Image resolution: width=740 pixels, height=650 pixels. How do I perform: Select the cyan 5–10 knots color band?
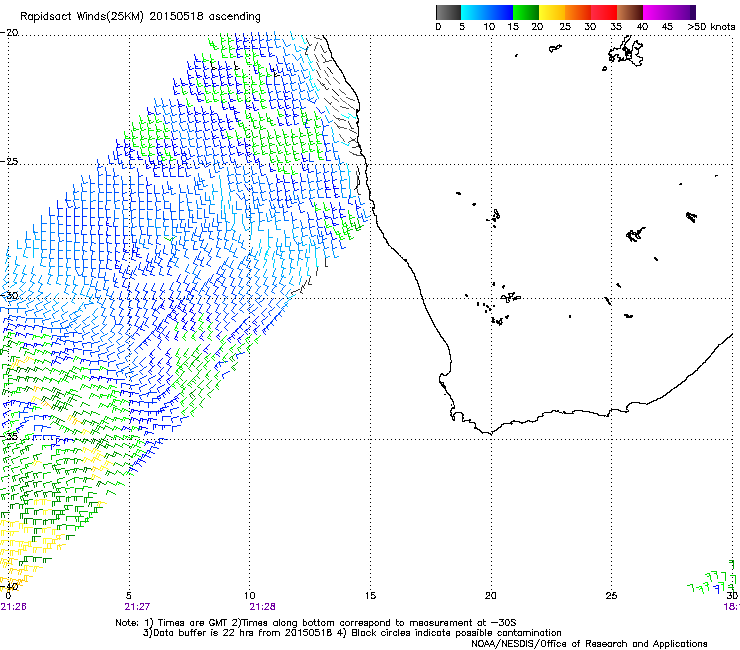coord(473,12)
